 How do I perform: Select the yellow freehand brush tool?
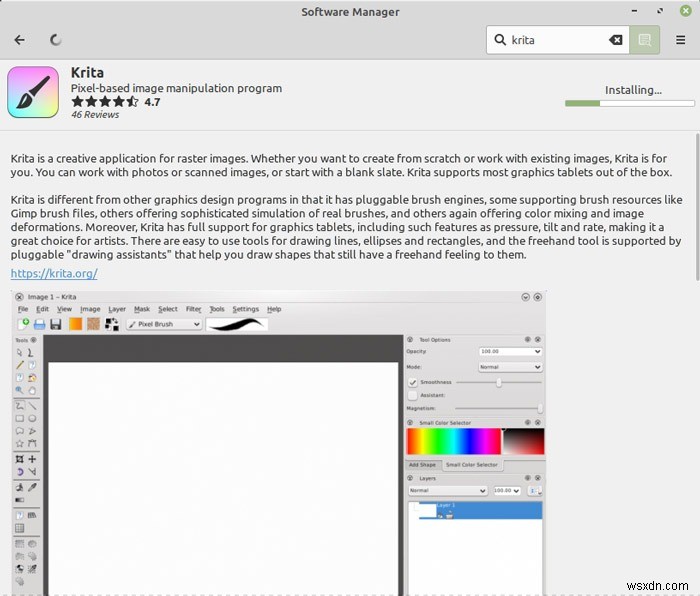20,365
